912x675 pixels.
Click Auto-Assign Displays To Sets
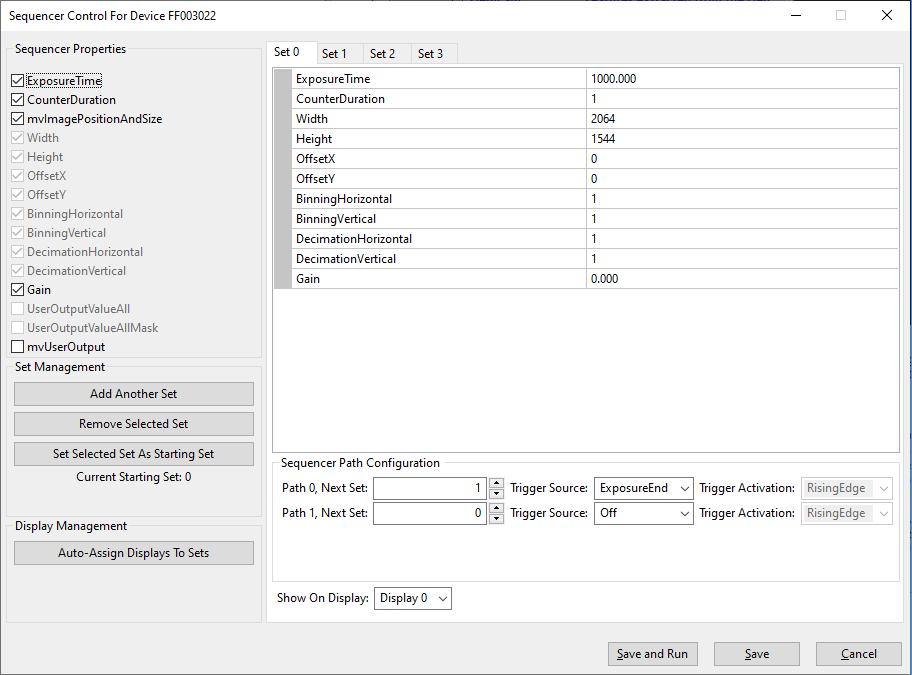[x=134, y=553]
